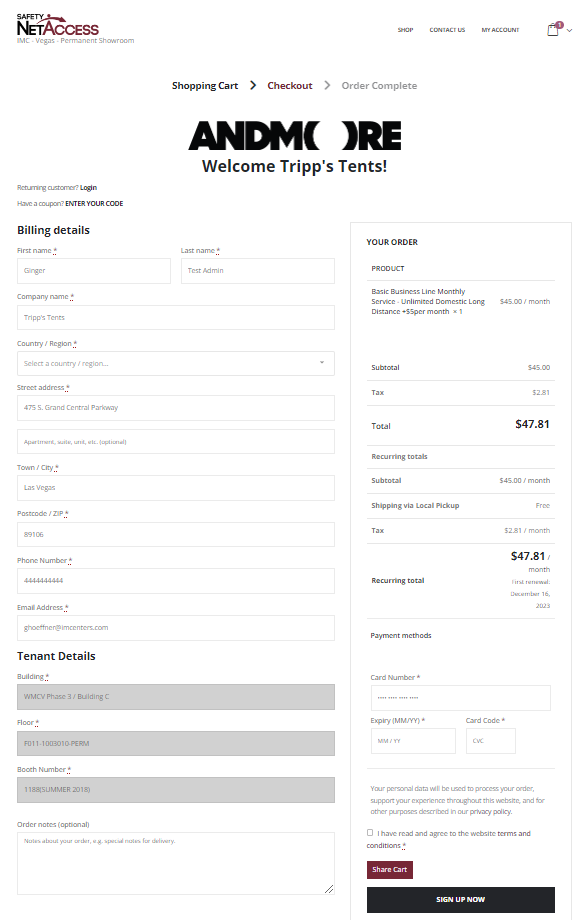583x920 pixels.
Task: Agree to website terms and conditions checkbox
Action: [370, 833]
